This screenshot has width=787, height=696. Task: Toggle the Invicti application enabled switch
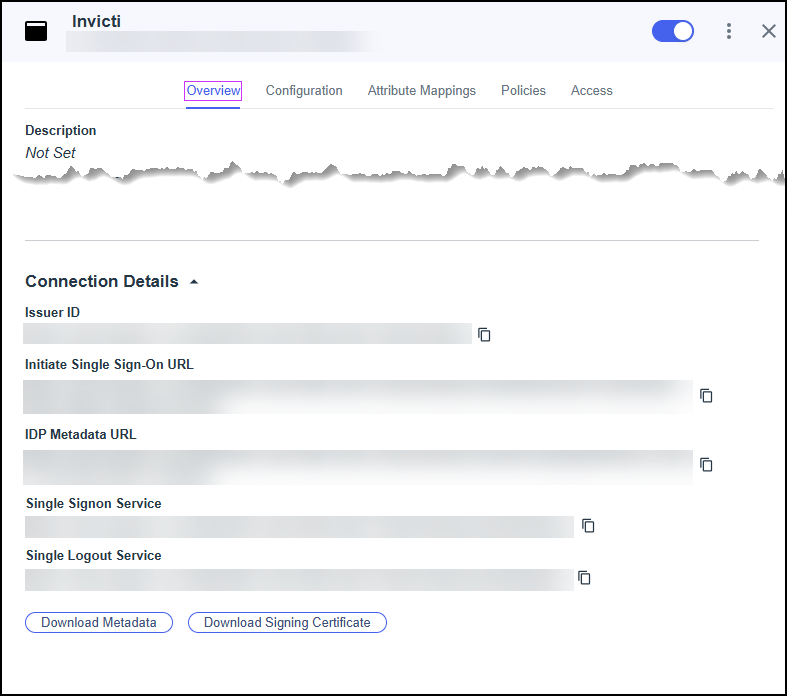click(673, 31)
